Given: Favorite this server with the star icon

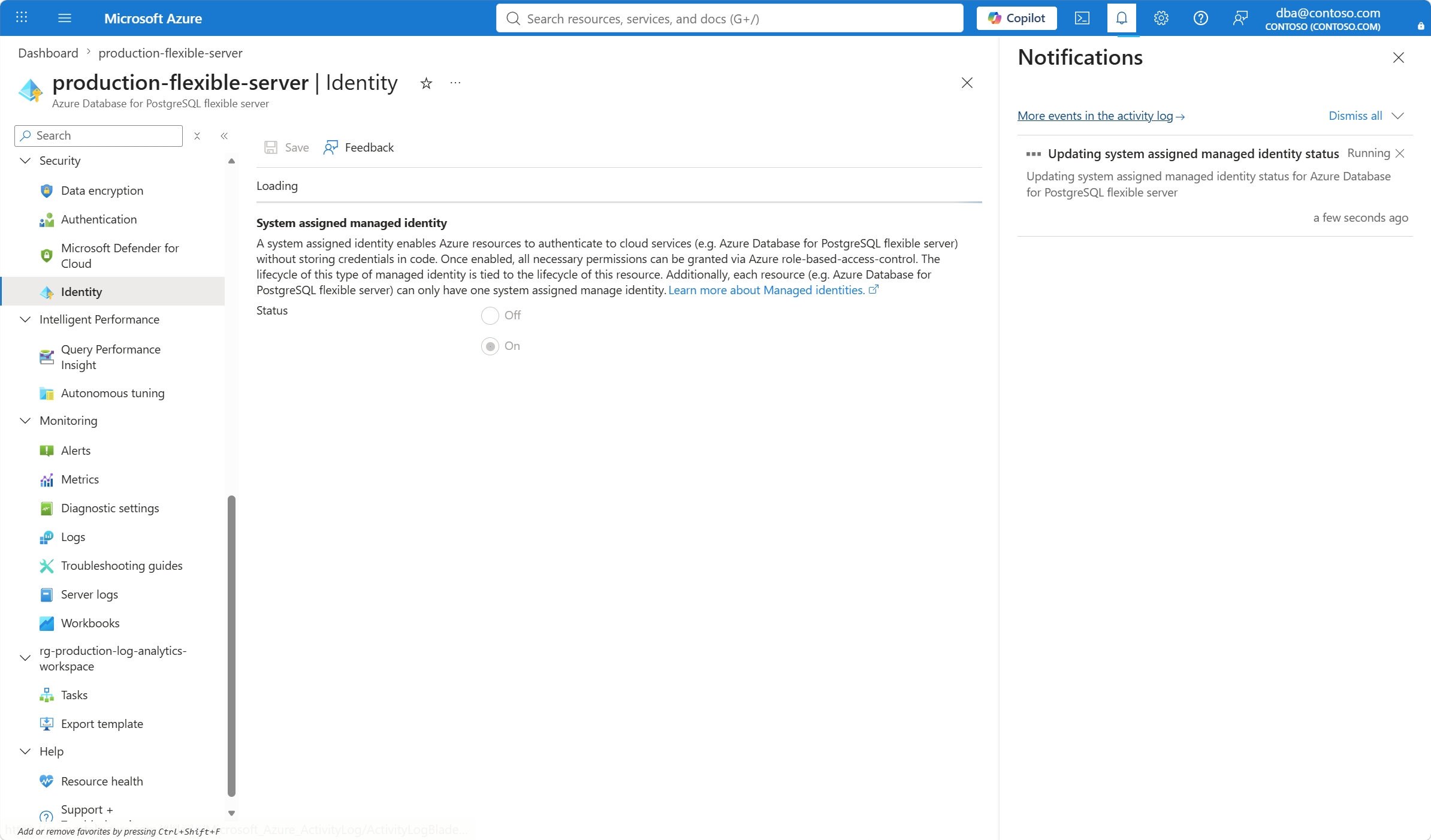Looking at the screenshot, I should click(426, 83).
